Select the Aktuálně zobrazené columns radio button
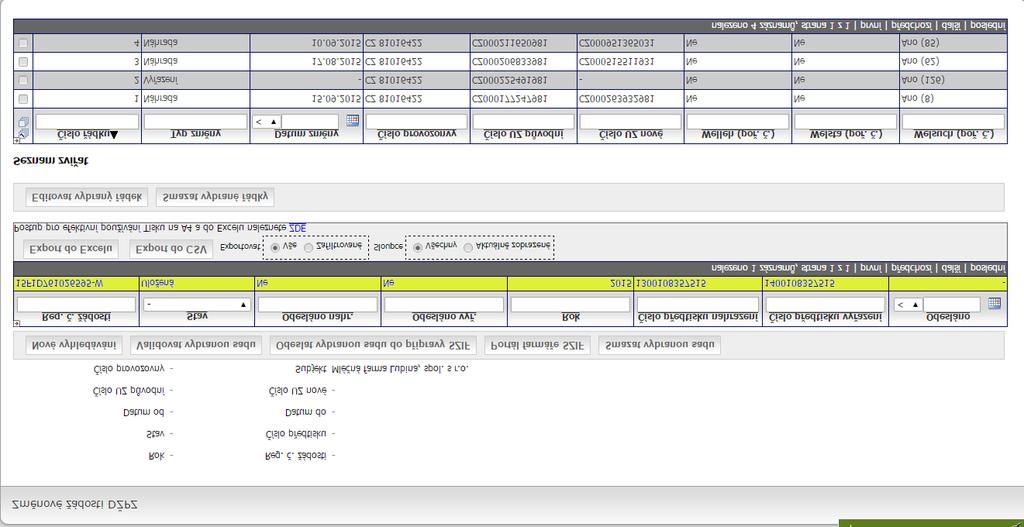Viewport: 1024px width, 527px height. (x=468, y=248)
